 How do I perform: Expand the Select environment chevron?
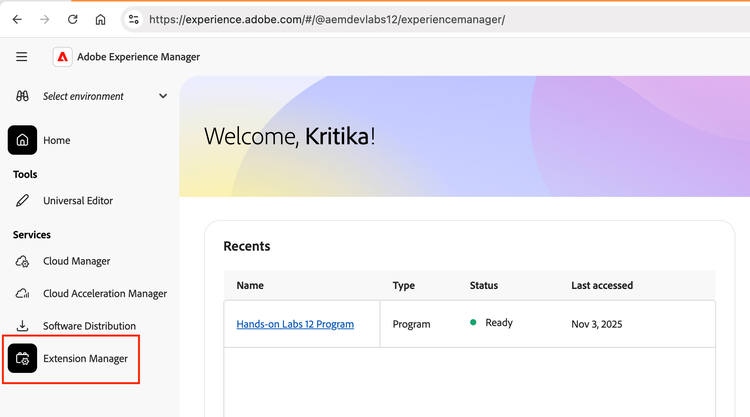(163, 96)
